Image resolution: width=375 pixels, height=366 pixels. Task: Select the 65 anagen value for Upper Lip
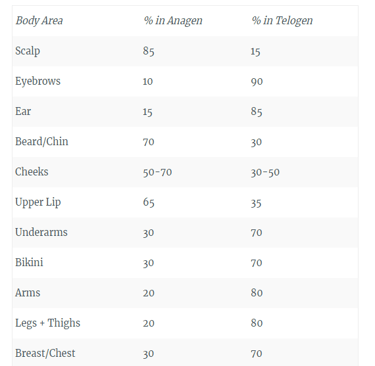149,203
